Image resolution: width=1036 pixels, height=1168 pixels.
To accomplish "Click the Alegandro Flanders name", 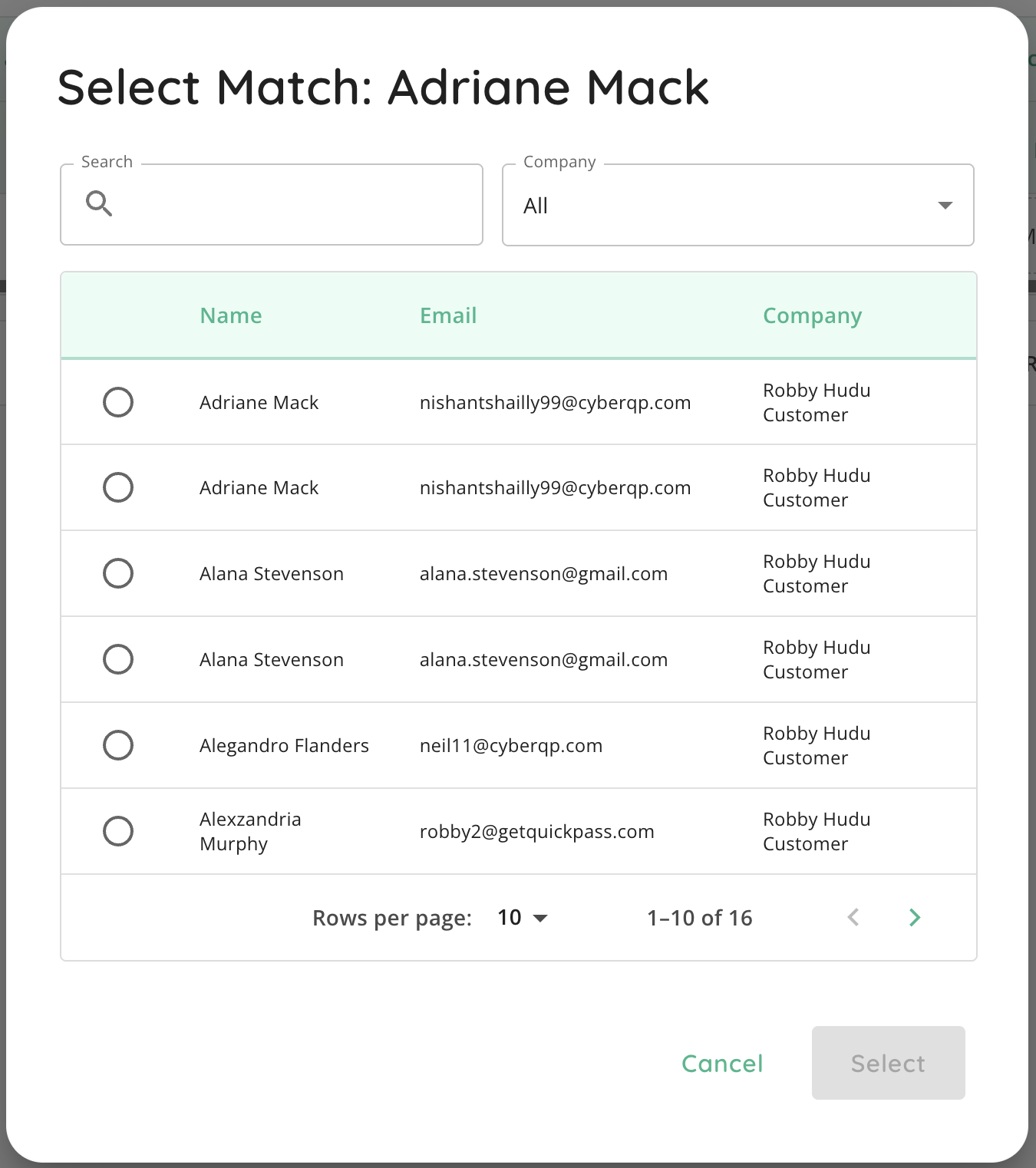I will click(284, 746).
